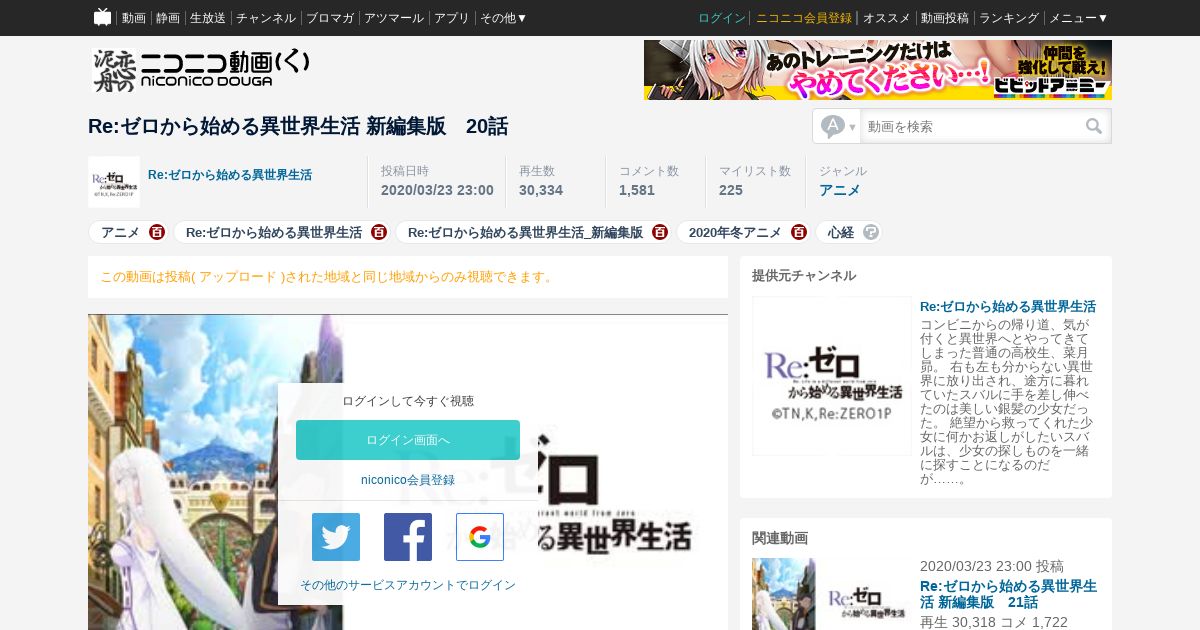Open dictionary icon next to 新編集版 tag
Viewport: 1200px width, 630px height.
pos(660,232)
